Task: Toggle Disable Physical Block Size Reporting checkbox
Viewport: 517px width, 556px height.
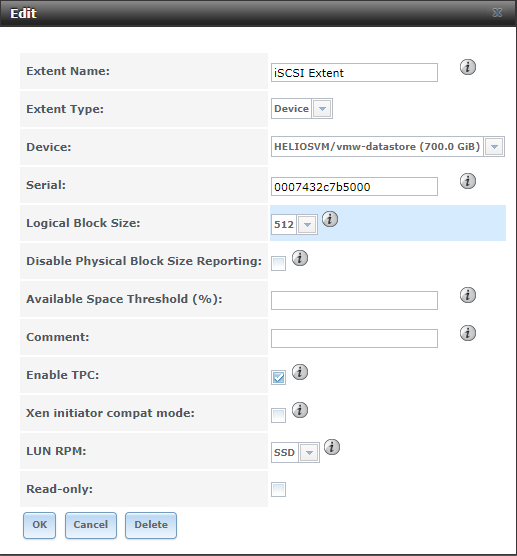Action: click(x=278, y=263)
